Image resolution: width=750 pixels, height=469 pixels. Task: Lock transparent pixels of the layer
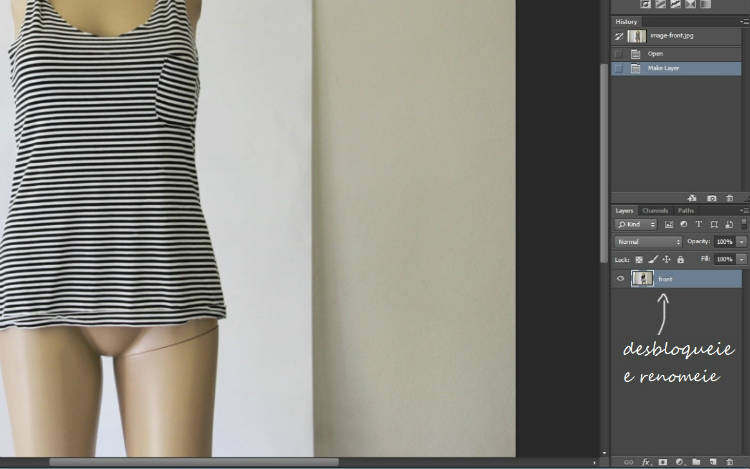point(639,260)
